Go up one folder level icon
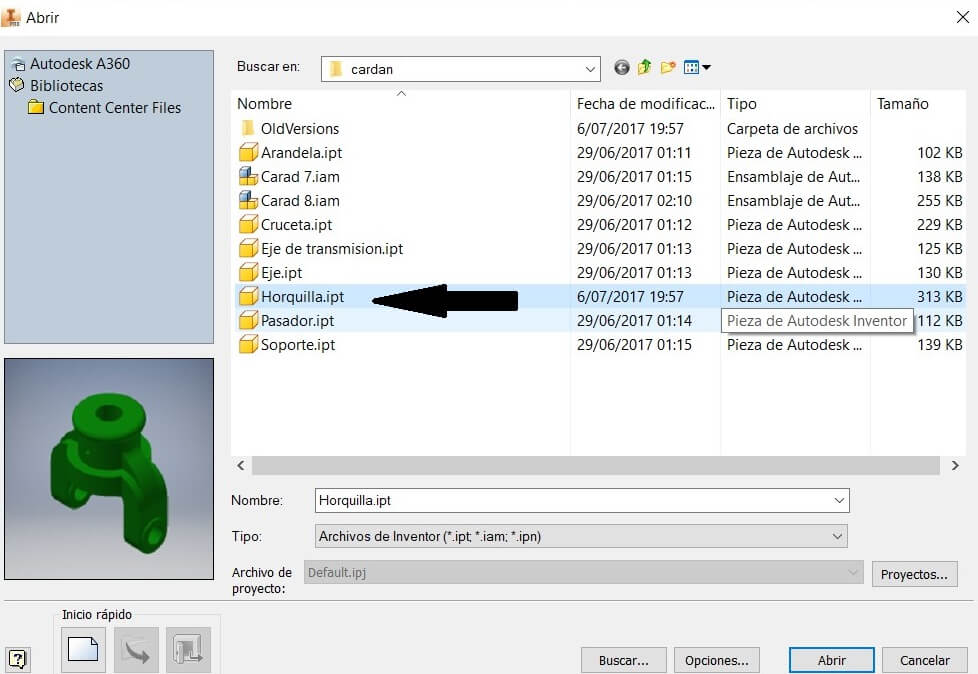 tap(644, 67)
